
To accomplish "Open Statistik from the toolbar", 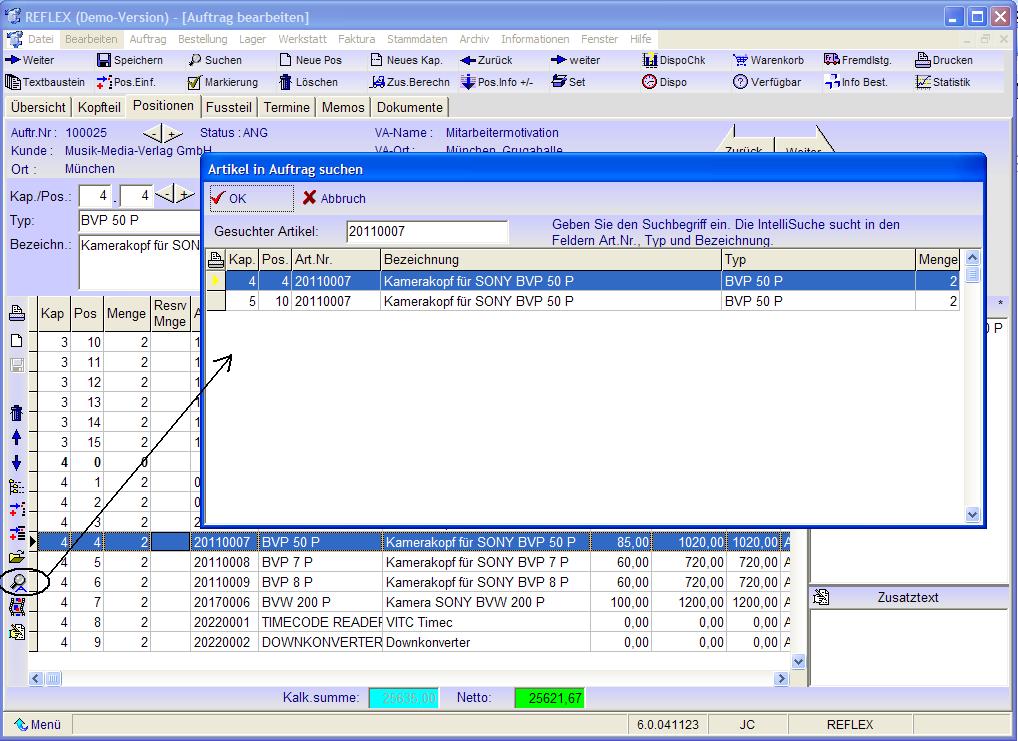I will point(943,82).
